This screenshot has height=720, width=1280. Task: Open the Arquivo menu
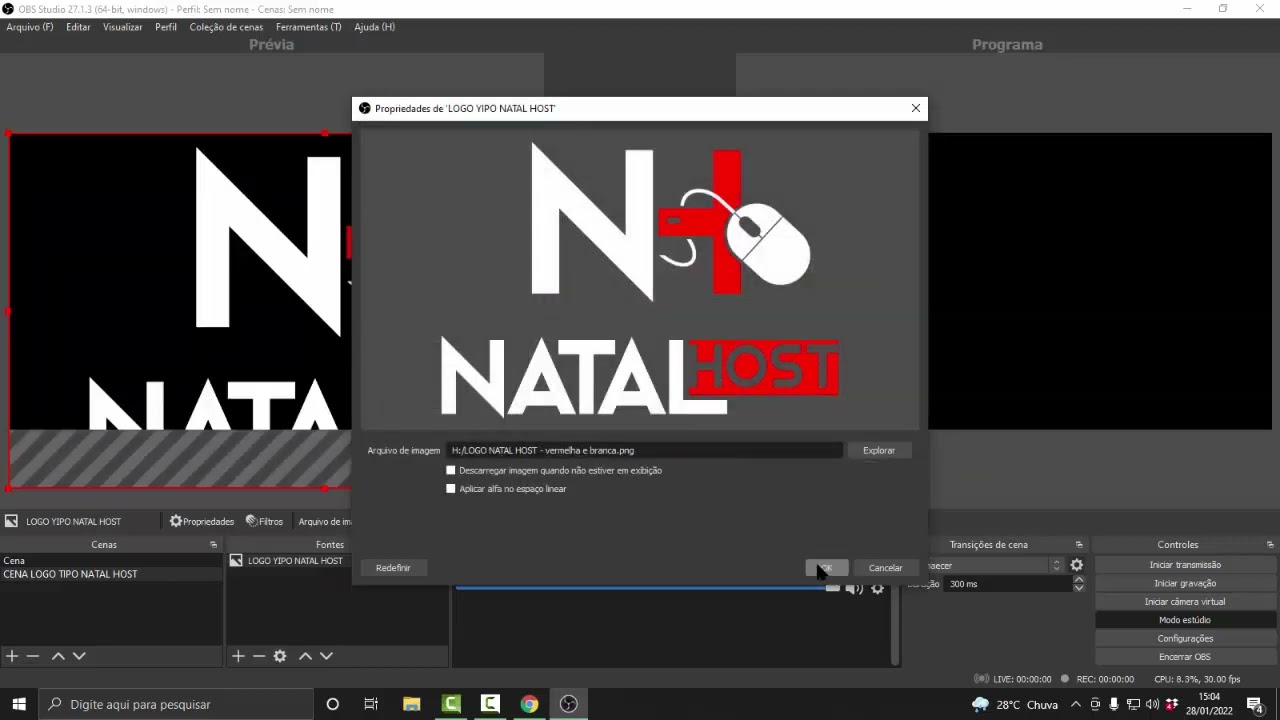[30, 27]
